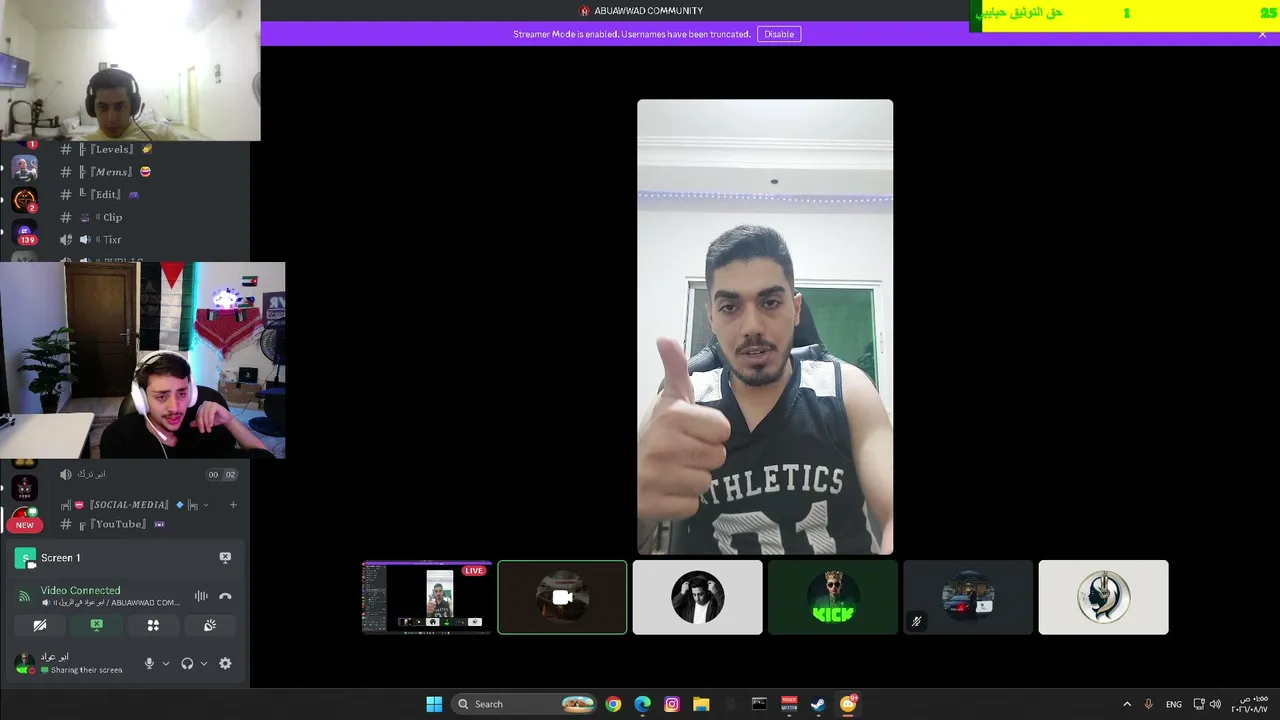Image resolution: width=1280 pixels, height=720 pixels.
Task: Open the server icon beside Mems channel
Action: (x=25, y=167)
